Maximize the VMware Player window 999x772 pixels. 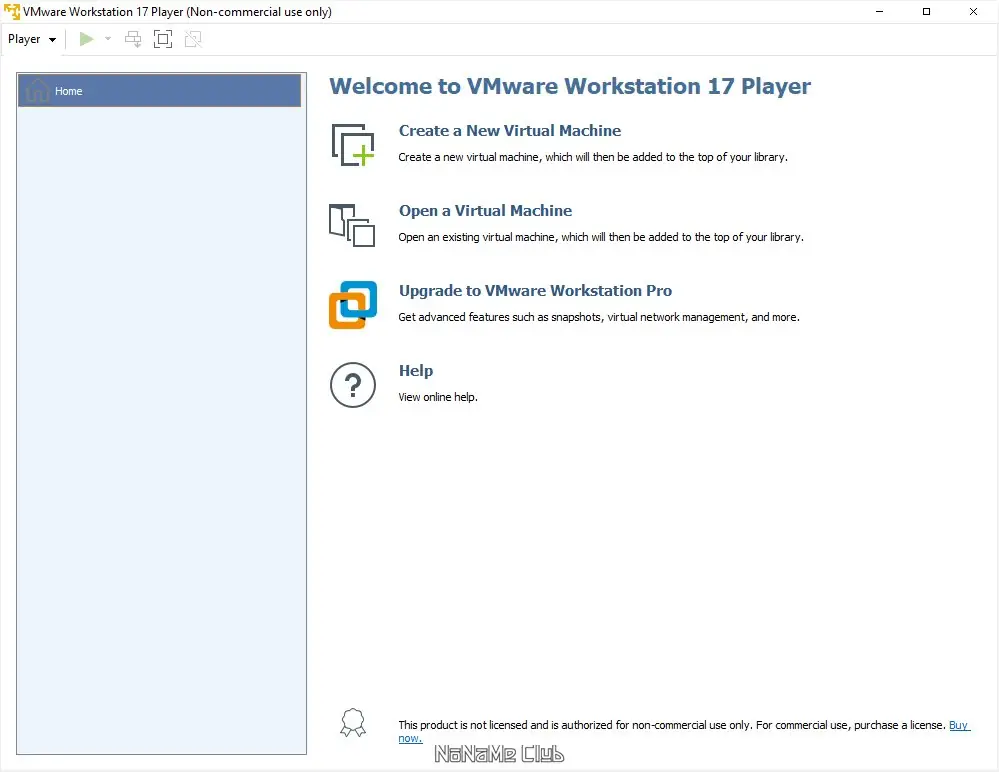(x=926, y=11)
